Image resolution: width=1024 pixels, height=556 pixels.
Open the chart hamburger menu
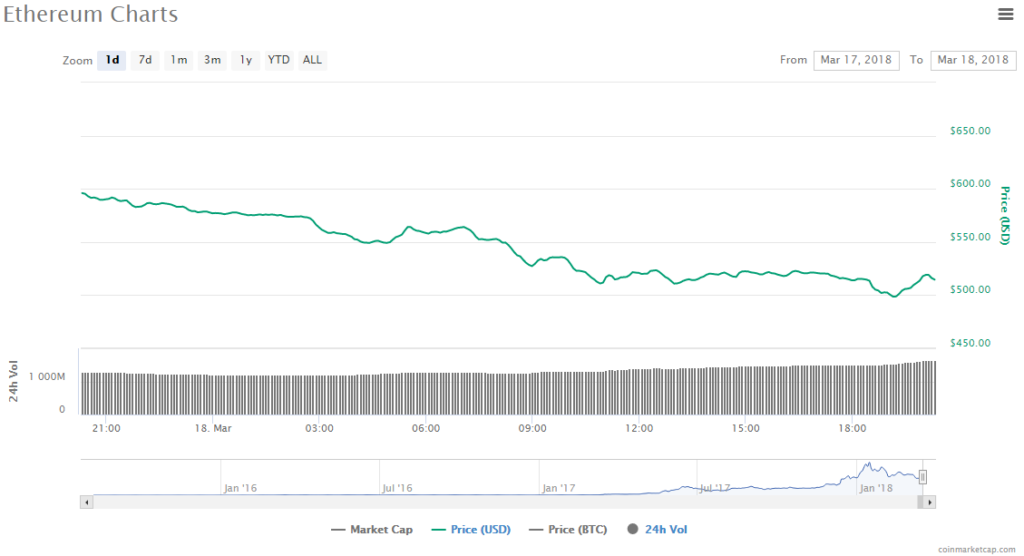tap(1005, 14)
